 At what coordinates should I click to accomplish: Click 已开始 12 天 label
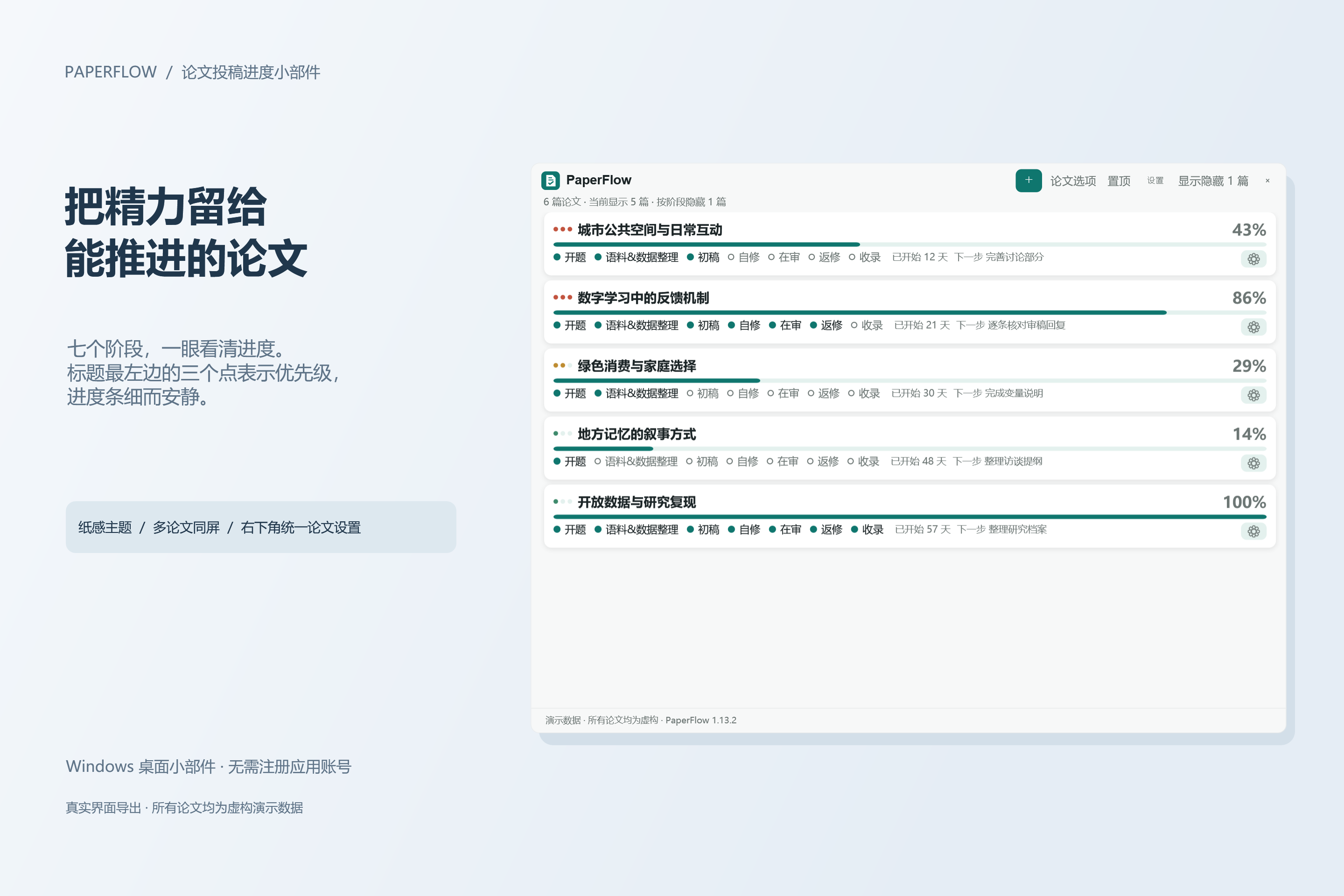(920, 257)
